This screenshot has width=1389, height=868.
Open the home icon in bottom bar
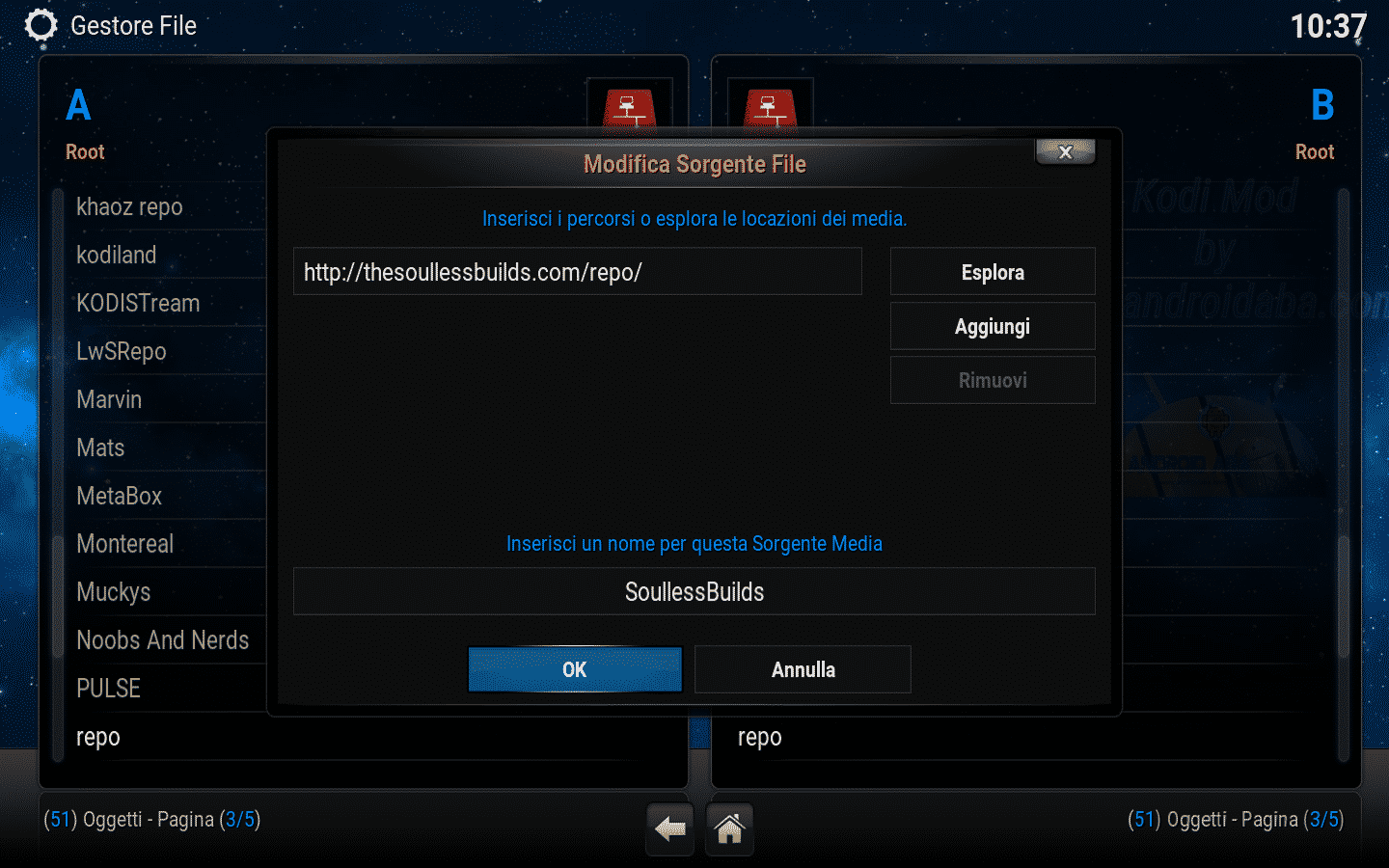[x=729, y=828]
